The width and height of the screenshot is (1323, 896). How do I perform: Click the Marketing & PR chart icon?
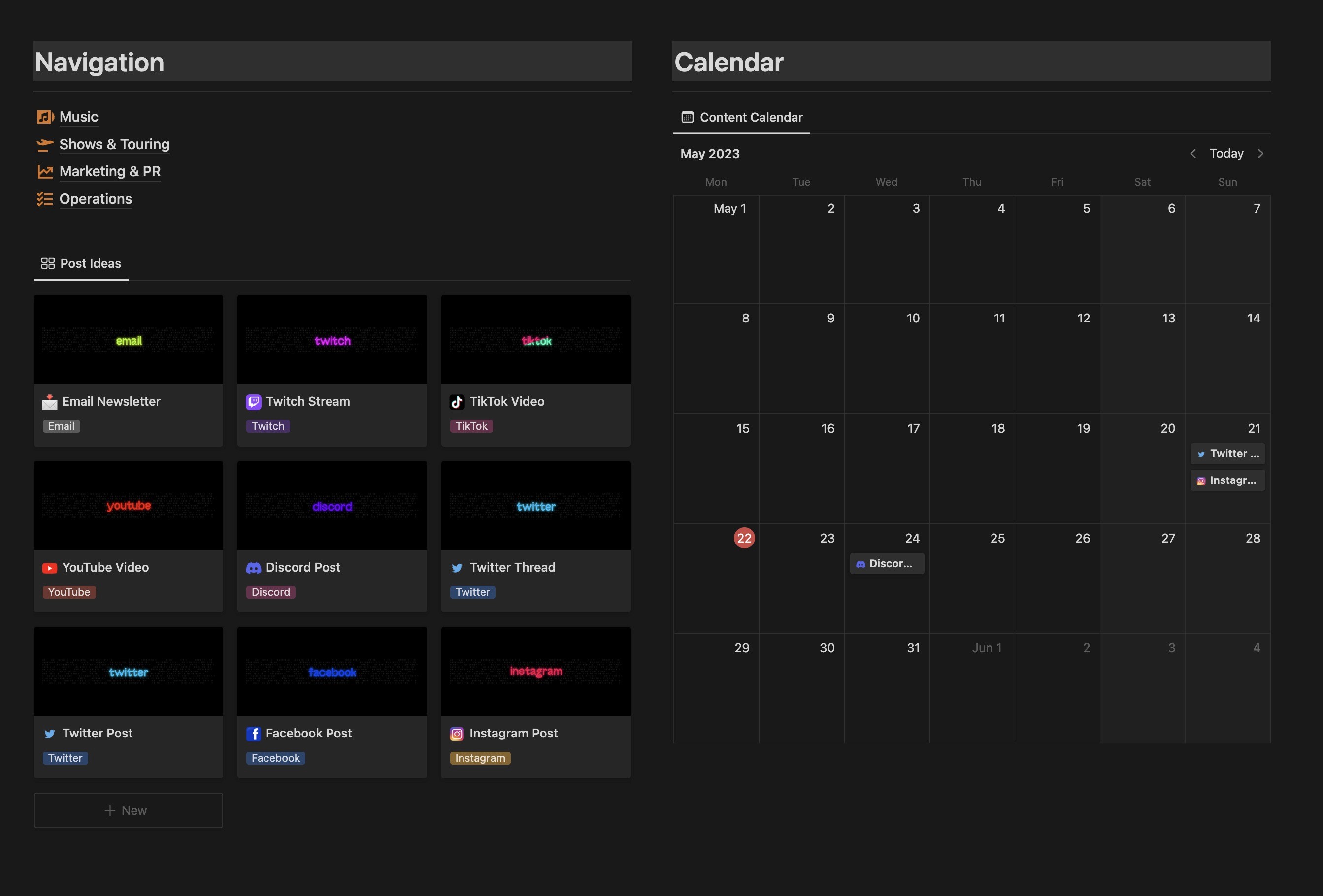tap(45, 172)
